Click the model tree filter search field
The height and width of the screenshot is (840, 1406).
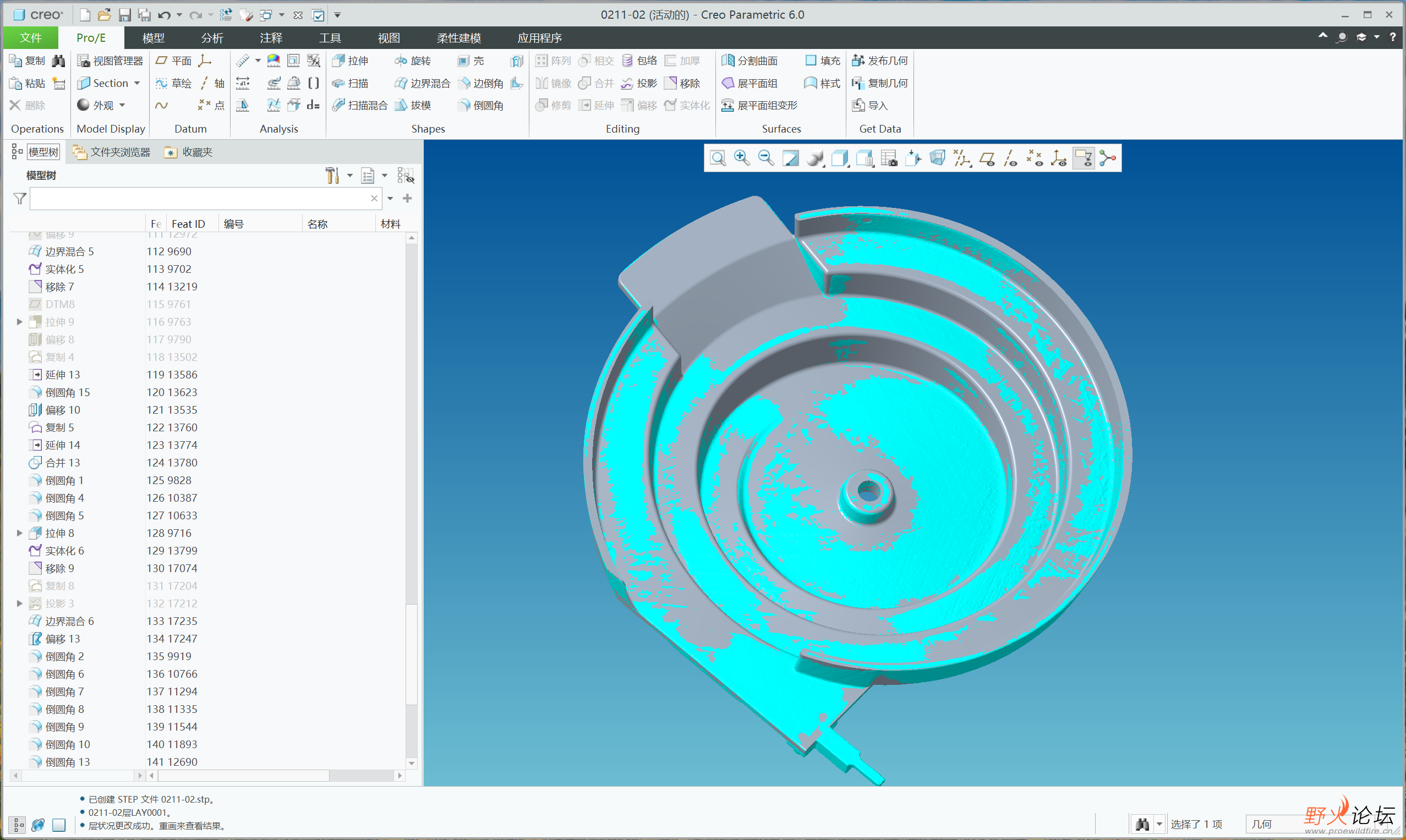coord(199,198)
